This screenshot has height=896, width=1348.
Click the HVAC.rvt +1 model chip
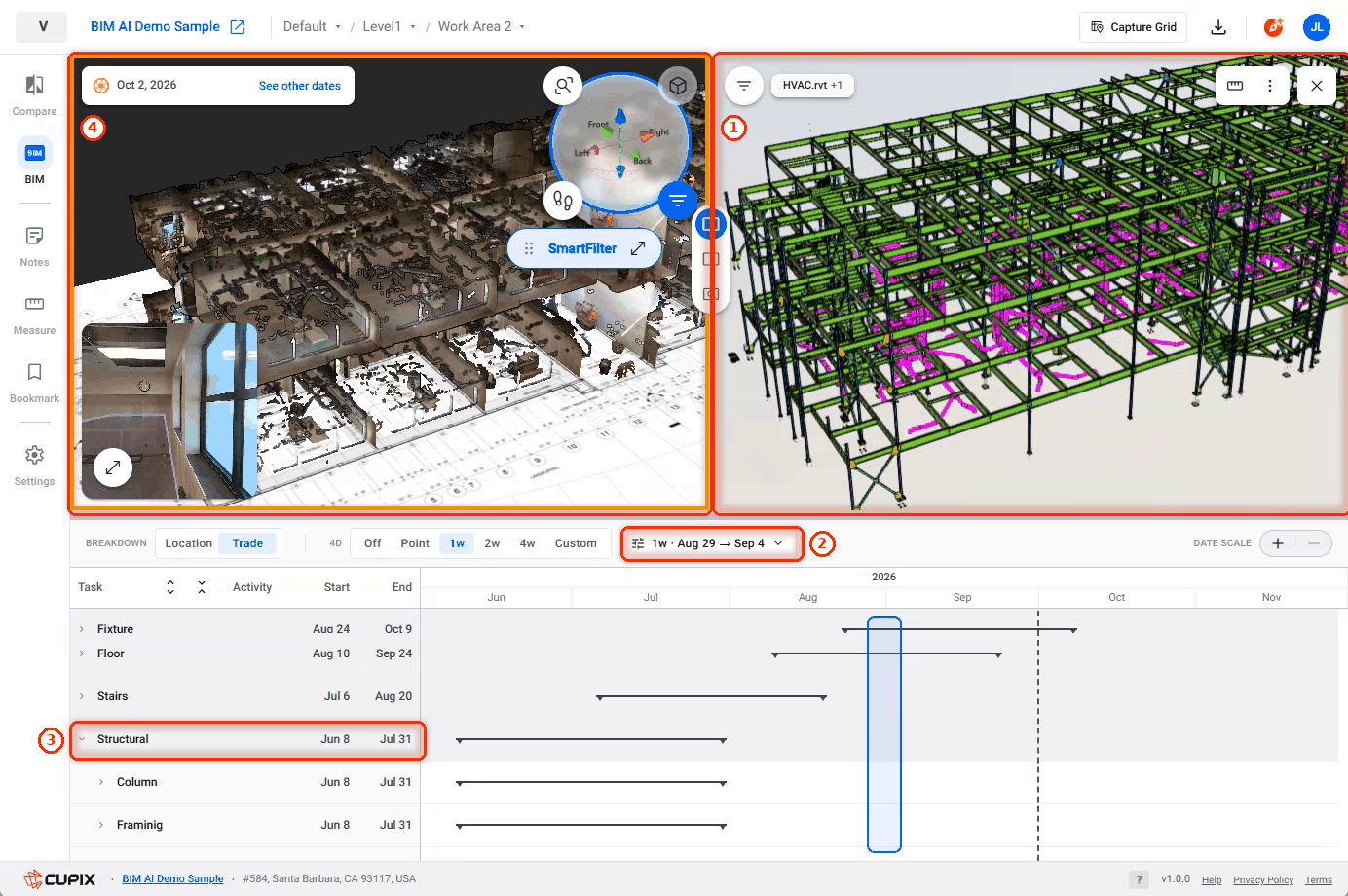812,86
